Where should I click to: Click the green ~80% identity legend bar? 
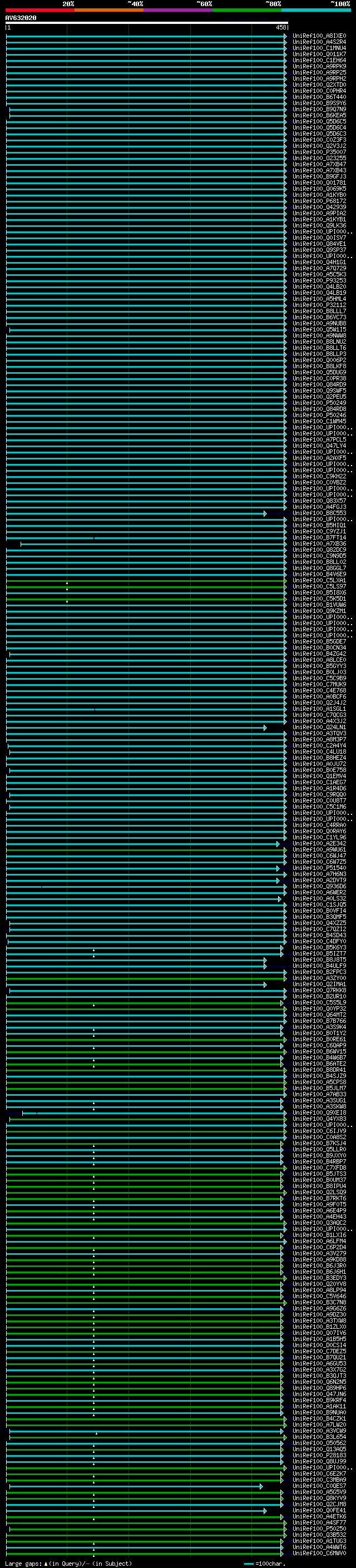click(247, 10)
